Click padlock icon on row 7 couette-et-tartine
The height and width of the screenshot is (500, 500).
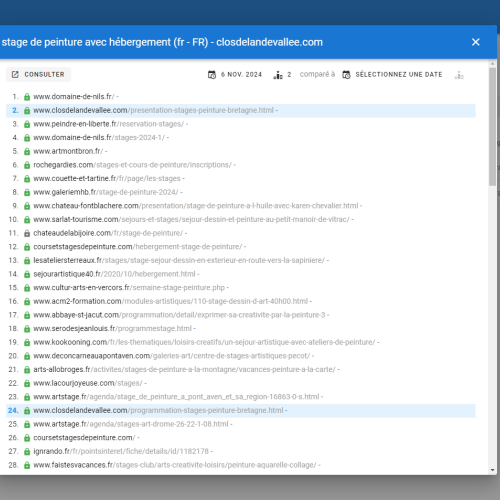click(x=27, y=179)
